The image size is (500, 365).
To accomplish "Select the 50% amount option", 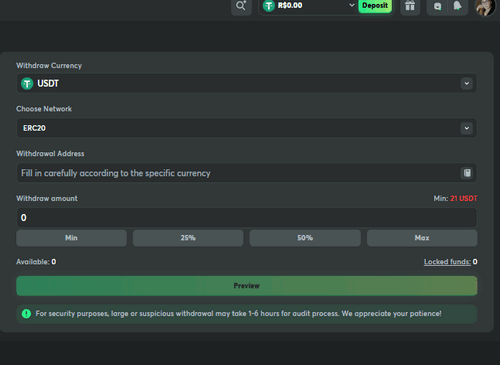I will coord(305,238).
